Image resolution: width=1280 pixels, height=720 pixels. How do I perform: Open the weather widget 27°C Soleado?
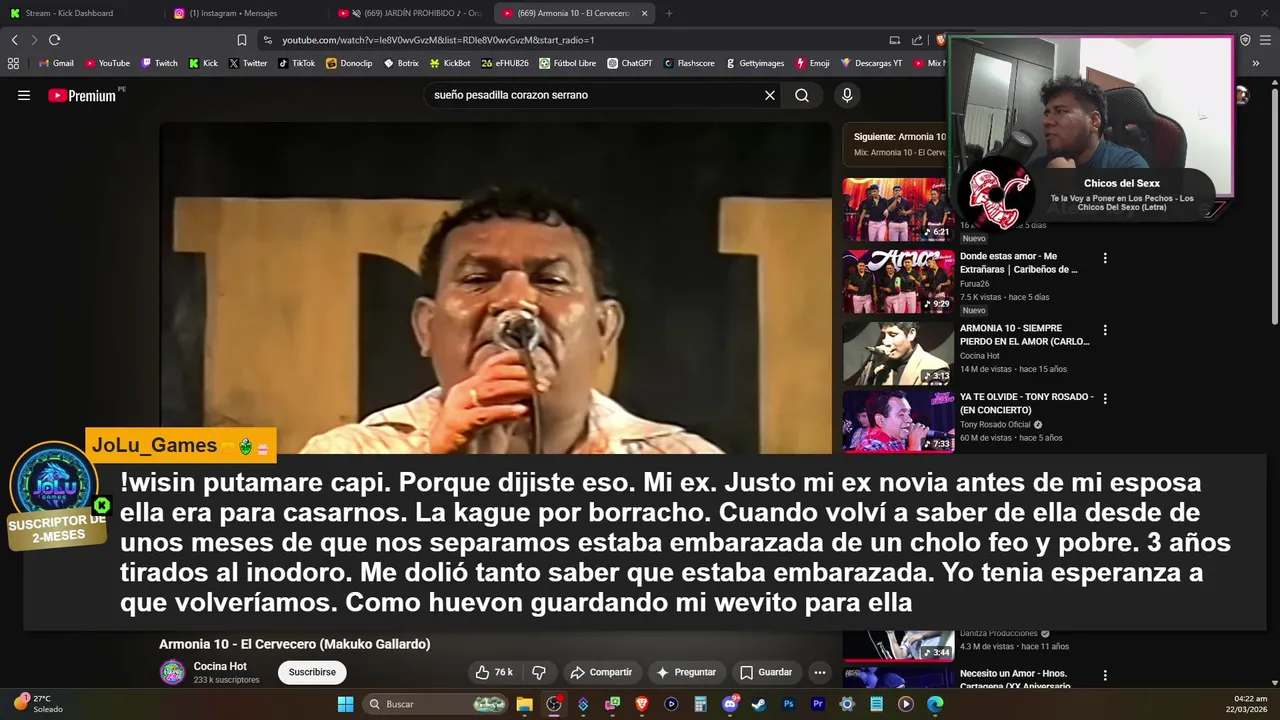point(38,704)
